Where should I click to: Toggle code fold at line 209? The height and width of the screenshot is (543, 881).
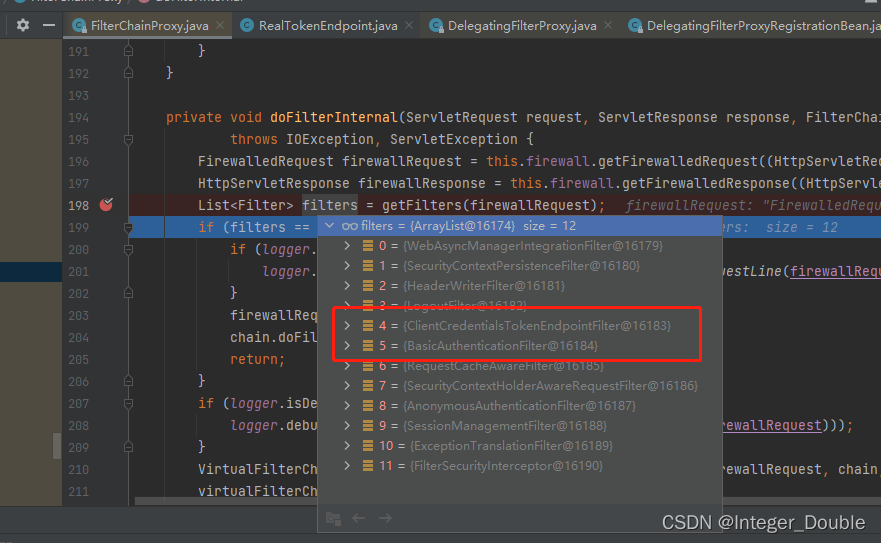pos(128,447)
